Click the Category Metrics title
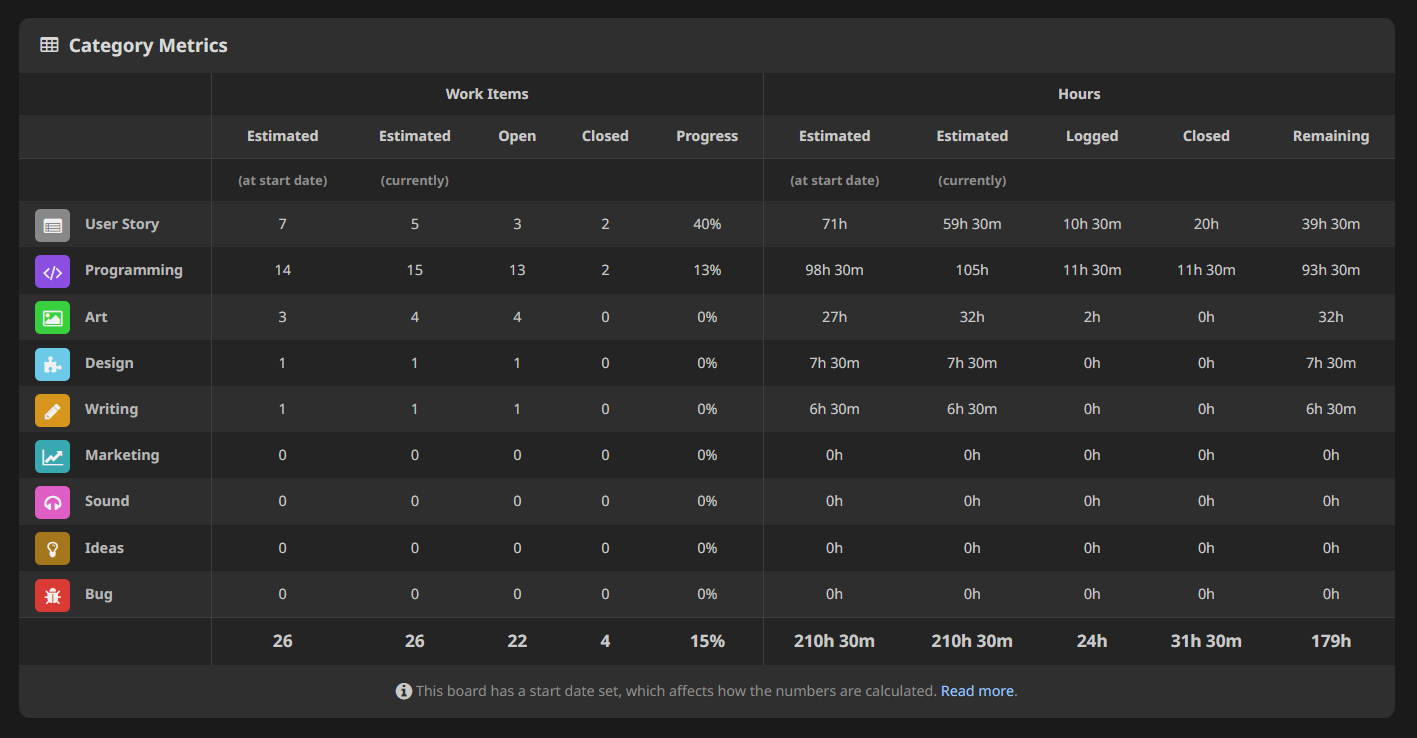Screen dimensions: 1417x738 (x=147, y=45)
